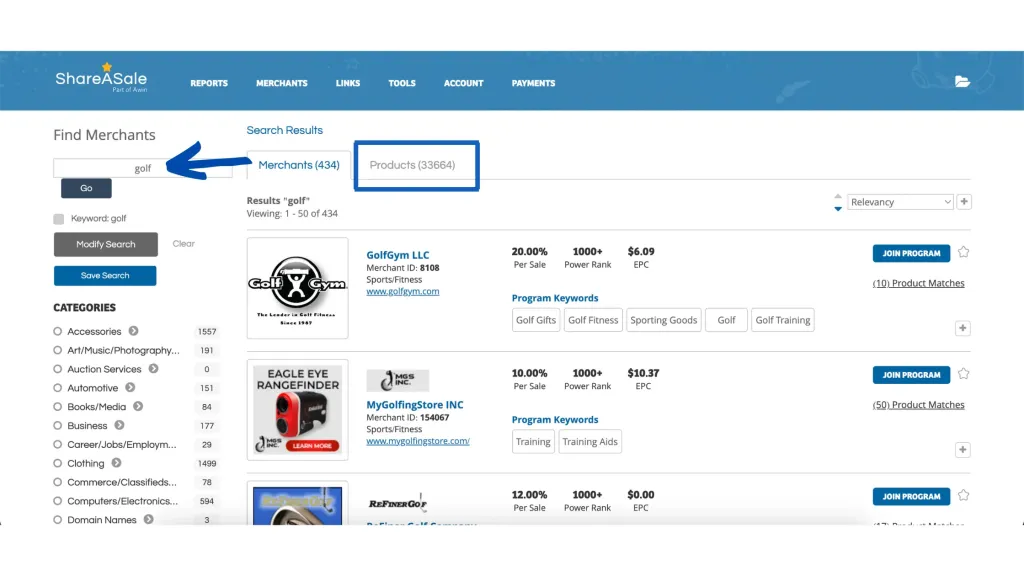Open www.mygolfingstore.com link
The width and height of the screenshot is (1024, 576).
coord(418,441)
